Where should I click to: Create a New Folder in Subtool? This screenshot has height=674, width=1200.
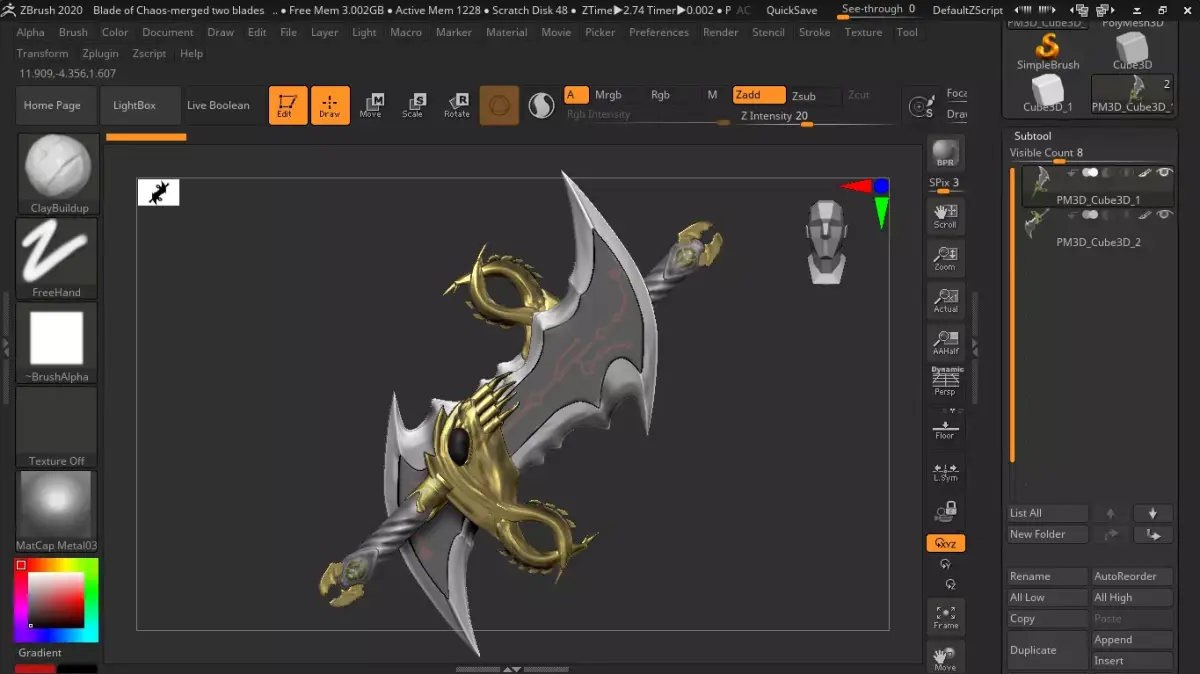1047,534
